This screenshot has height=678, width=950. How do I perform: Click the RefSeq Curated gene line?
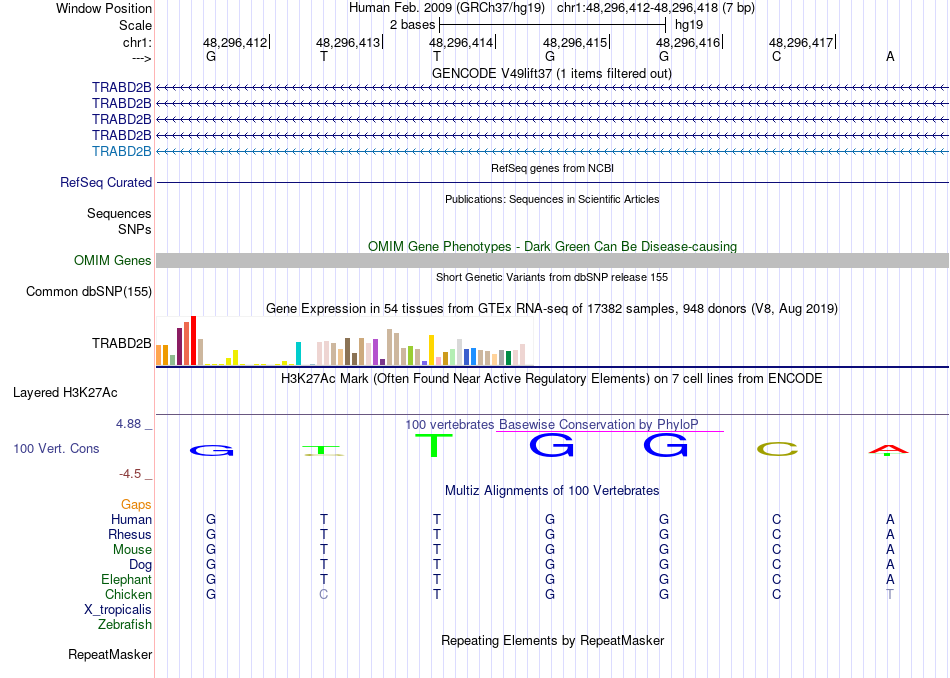point(552,182)
